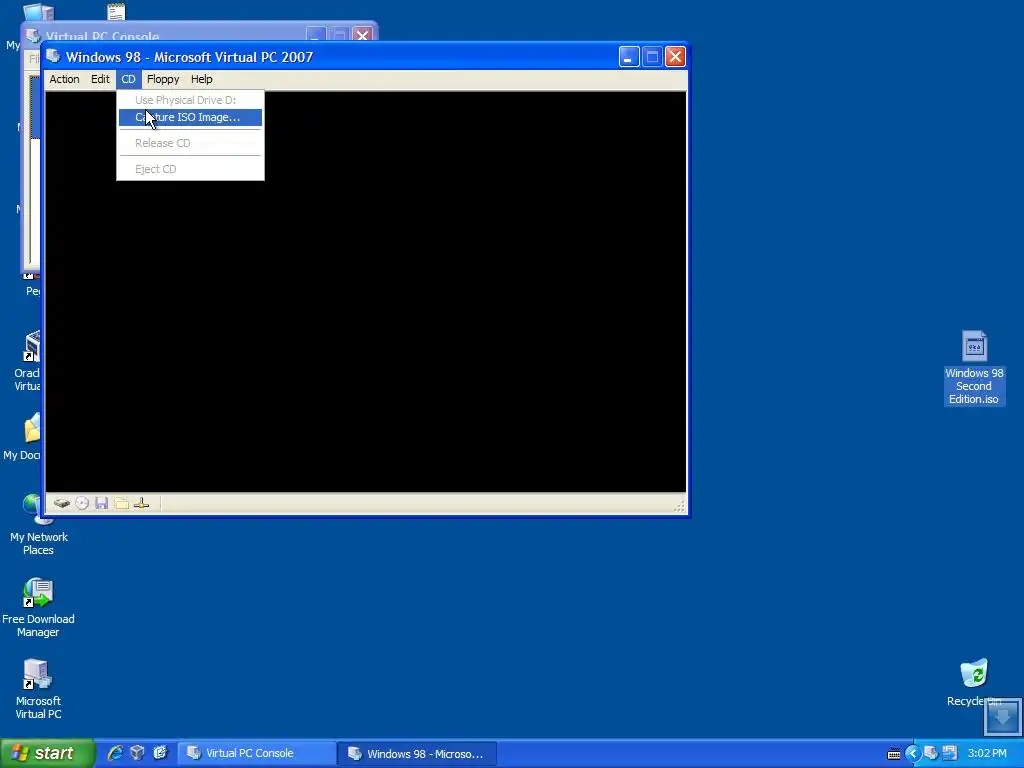Click the keyboard icon in the system tray
The width and height of the screenshot is (1024, 768).
894,754
